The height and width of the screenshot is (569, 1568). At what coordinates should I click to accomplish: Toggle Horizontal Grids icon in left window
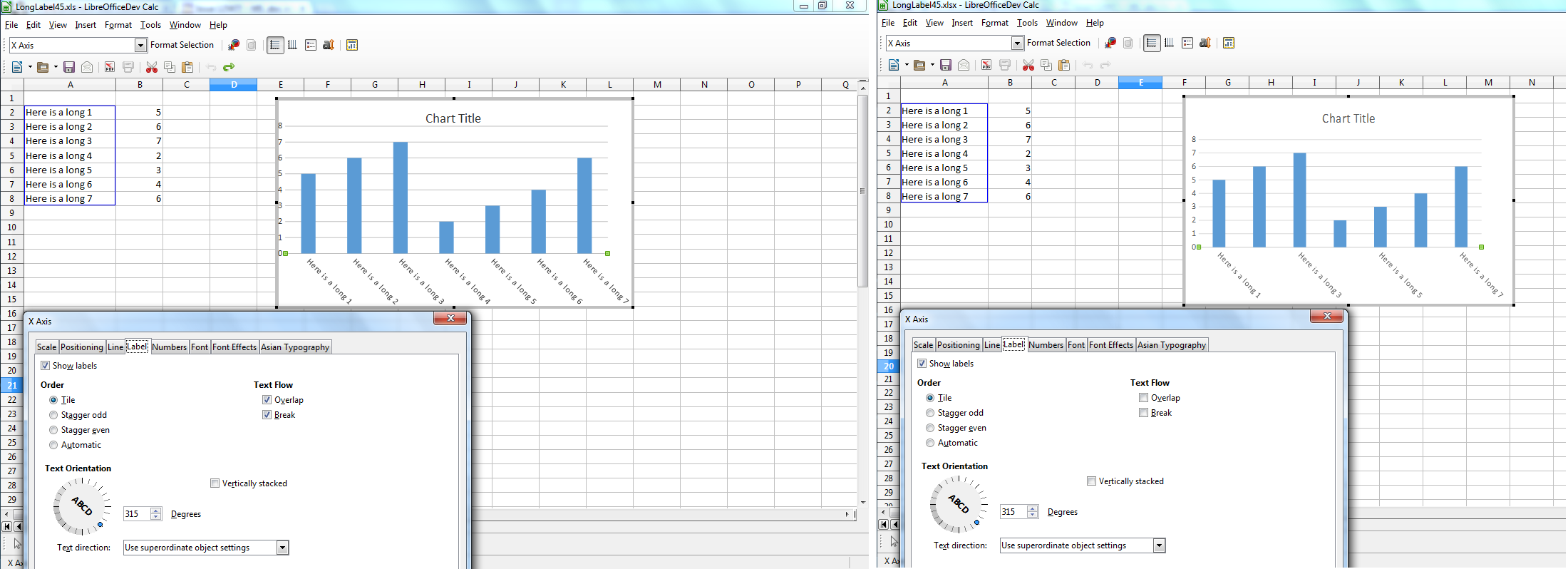tap(275, 45)
